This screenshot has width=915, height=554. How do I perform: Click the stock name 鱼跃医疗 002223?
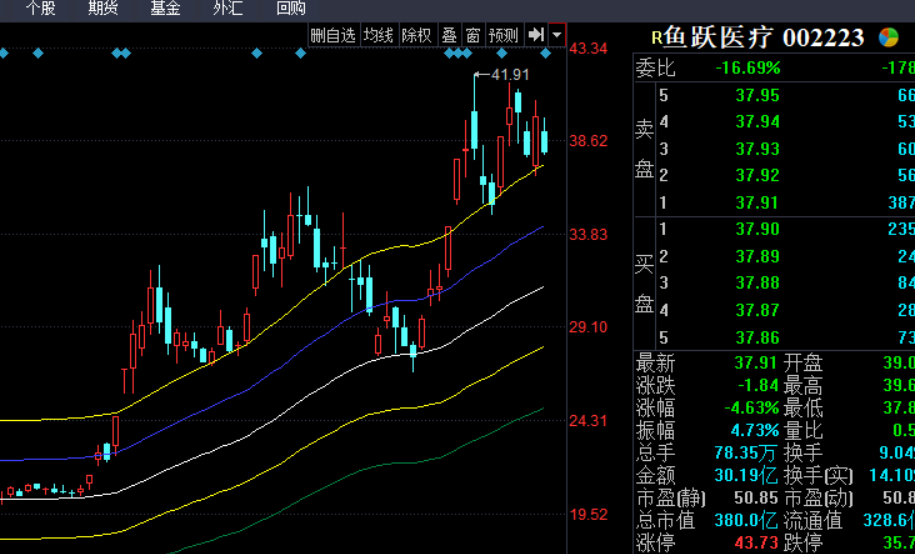click(x=763, y=38)
